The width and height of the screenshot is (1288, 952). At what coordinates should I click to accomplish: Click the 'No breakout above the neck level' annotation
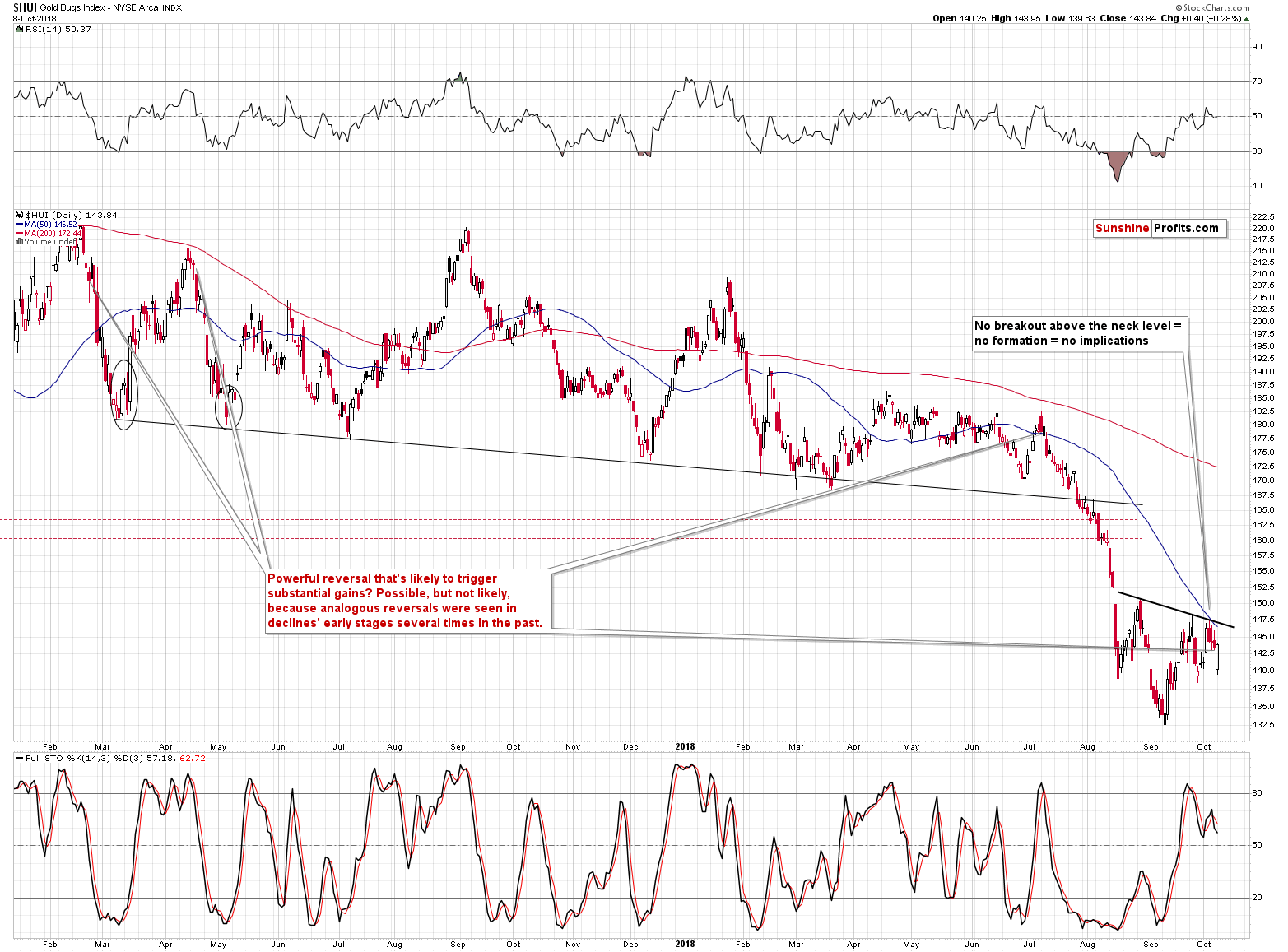1081,333
